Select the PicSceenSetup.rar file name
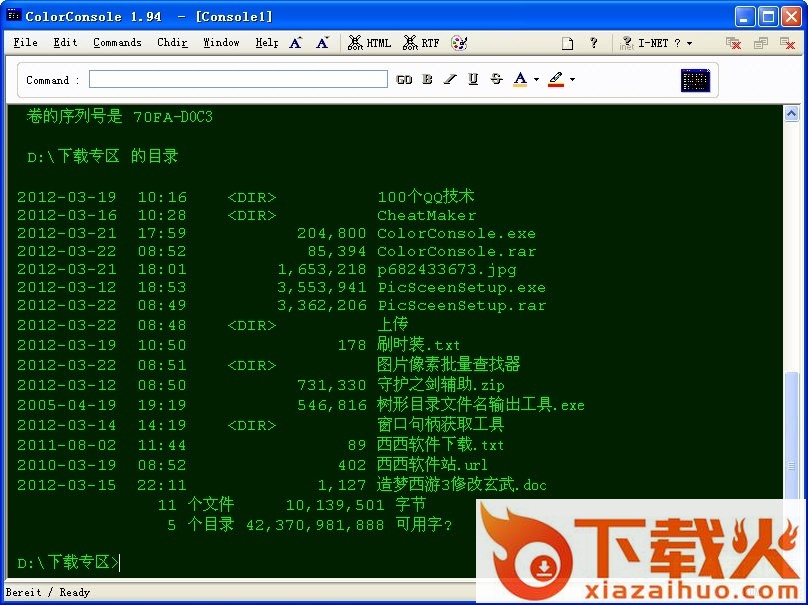808x605 pixels. [x=461, y=305]
